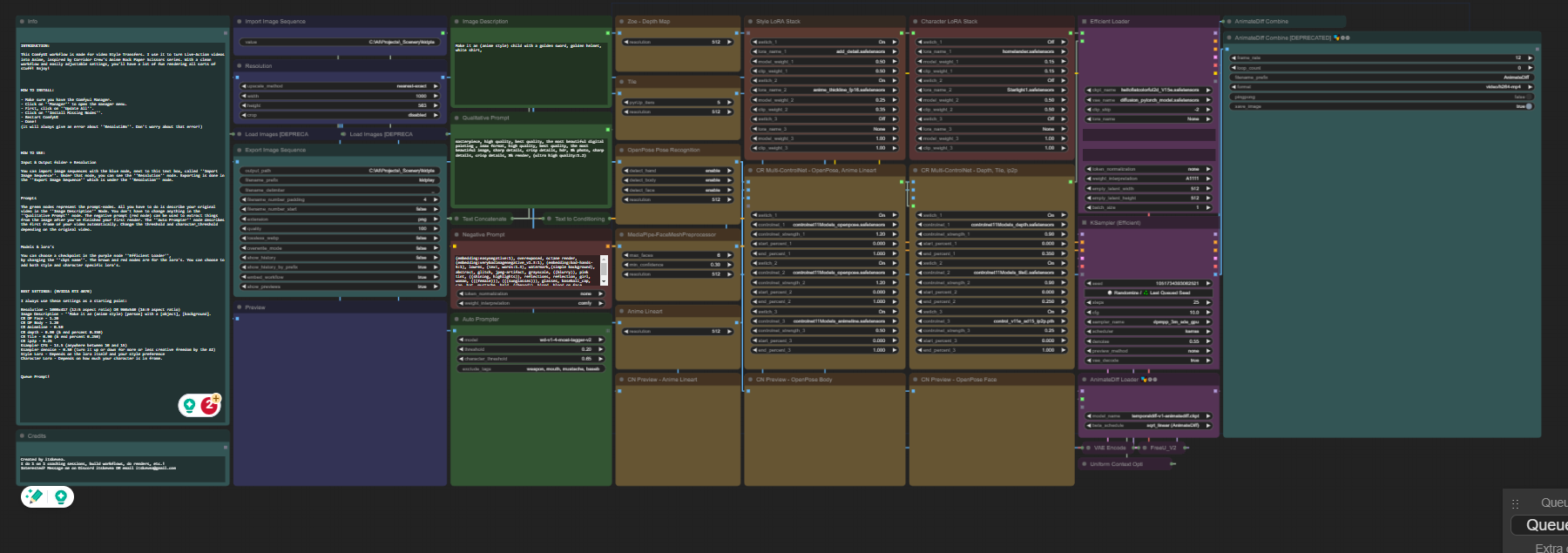Image resolution: width=1568 pixels, height=553 pixels.
Task: Collapse the MediaPipe-FaceMeshPreprocessor node dot
Action: [622, 234]
